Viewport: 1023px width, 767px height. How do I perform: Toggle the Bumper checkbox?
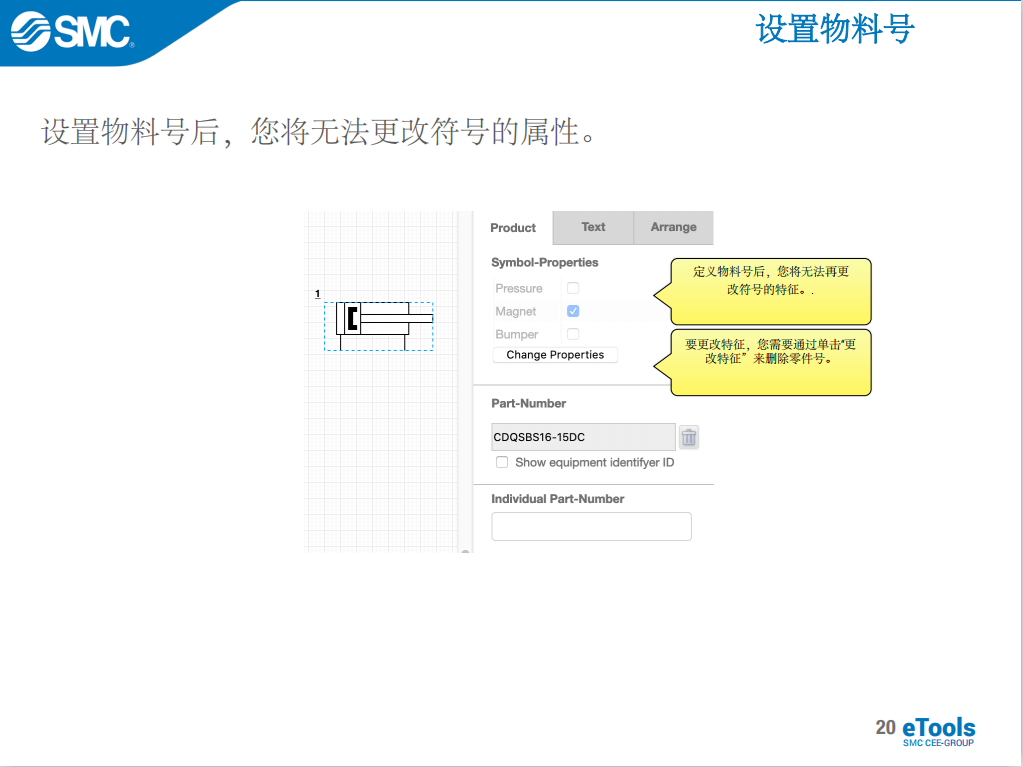click(573, 334)
